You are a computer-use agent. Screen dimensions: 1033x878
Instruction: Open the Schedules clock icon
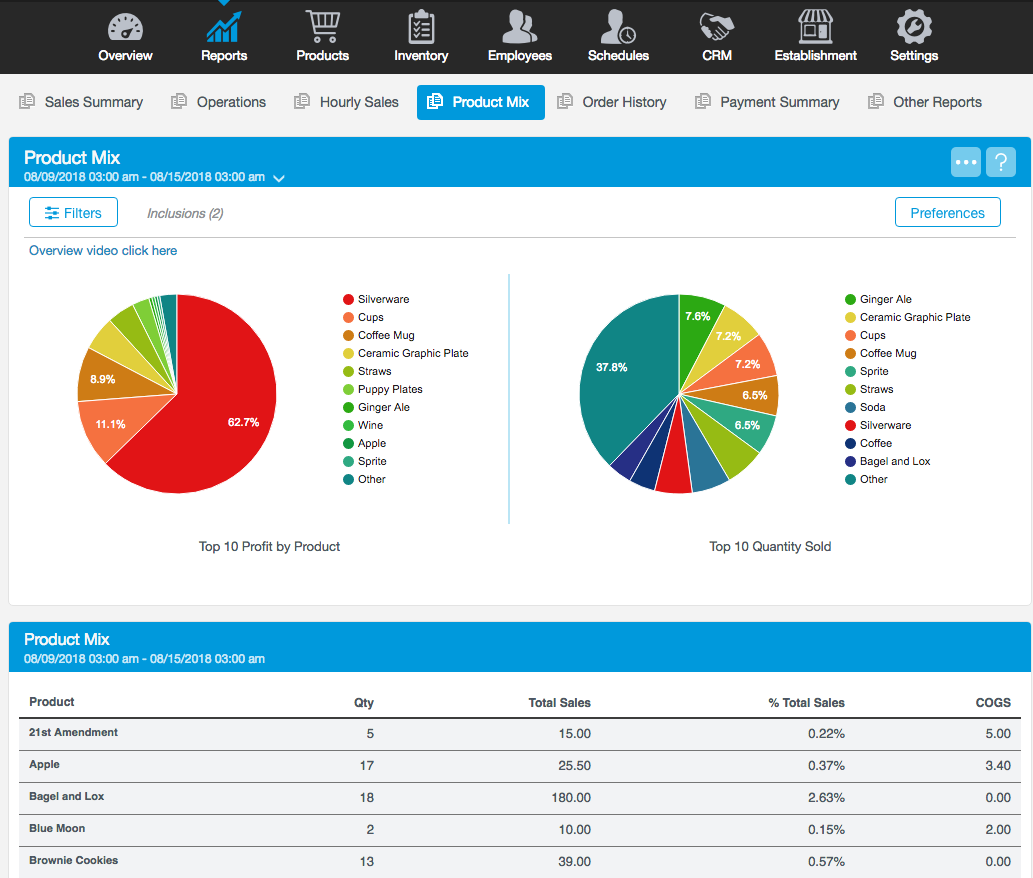click(x=618, y=27)
